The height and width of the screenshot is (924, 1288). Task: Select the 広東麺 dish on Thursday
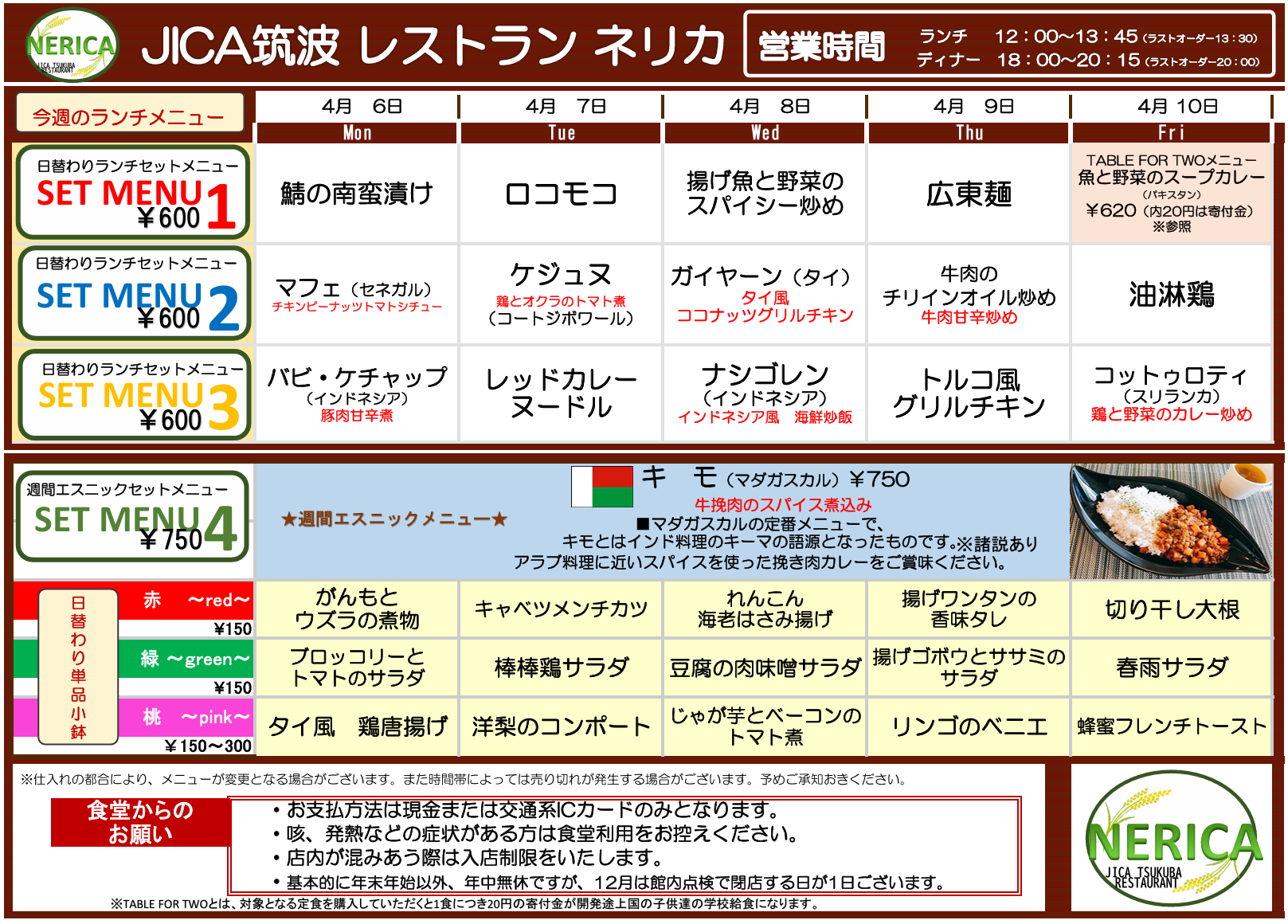coord(969,194)
